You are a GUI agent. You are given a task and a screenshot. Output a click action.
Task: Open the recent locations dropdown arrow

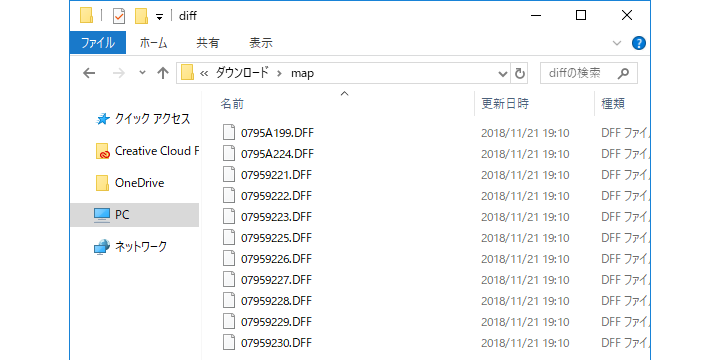pos(142,73)
